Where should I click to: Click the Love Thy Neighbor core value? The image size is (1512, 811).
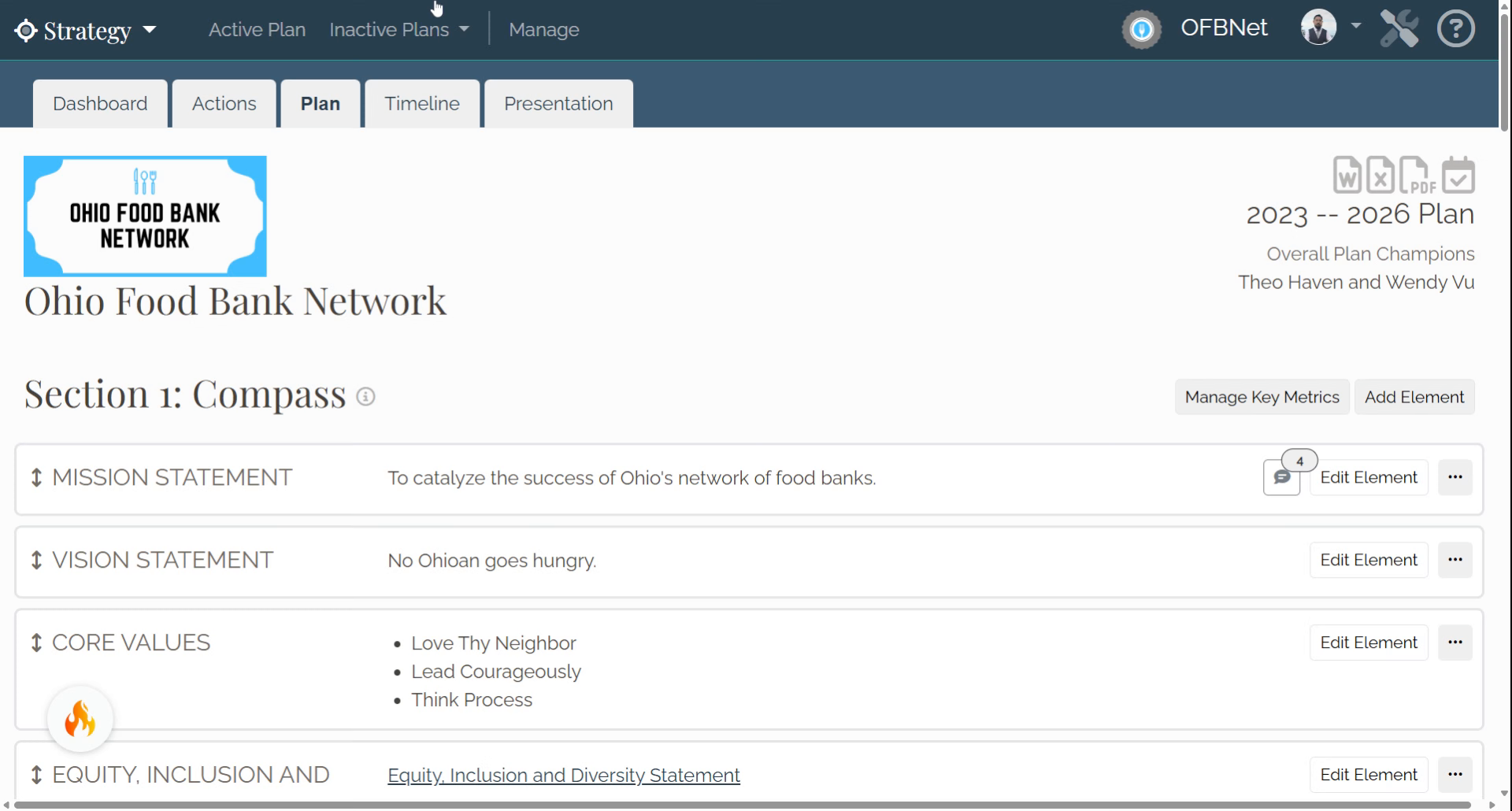(x=494, y=643)
